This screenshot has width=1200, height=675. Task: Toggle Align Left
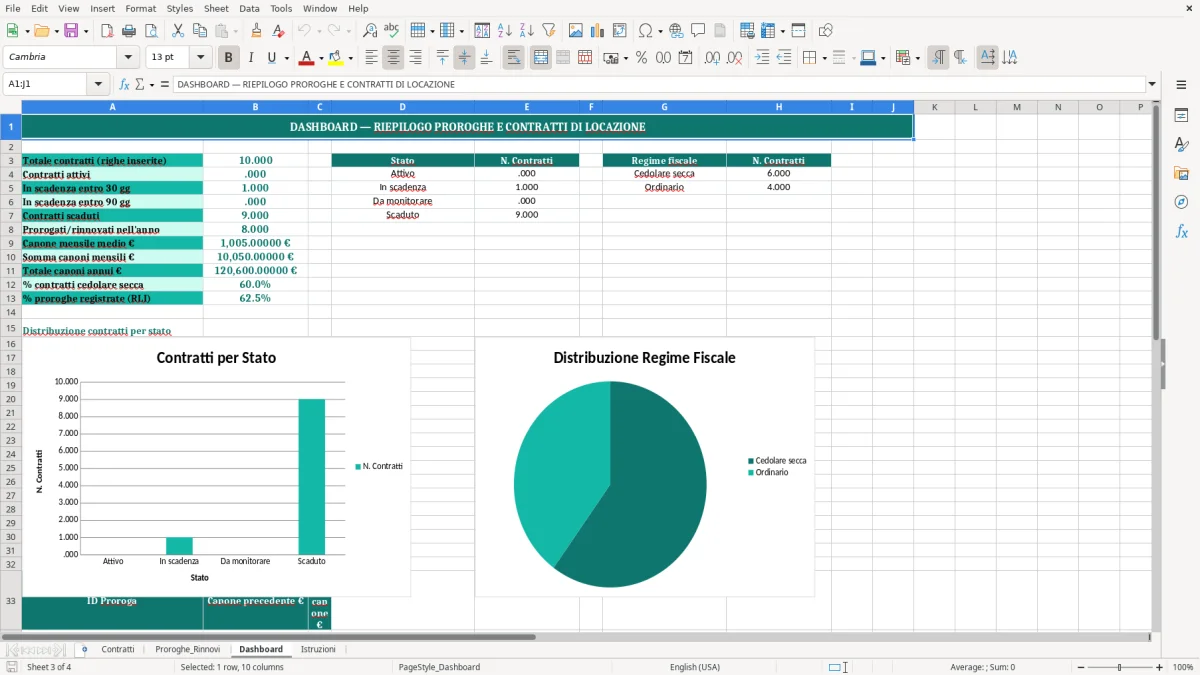[x=371, y=58]
